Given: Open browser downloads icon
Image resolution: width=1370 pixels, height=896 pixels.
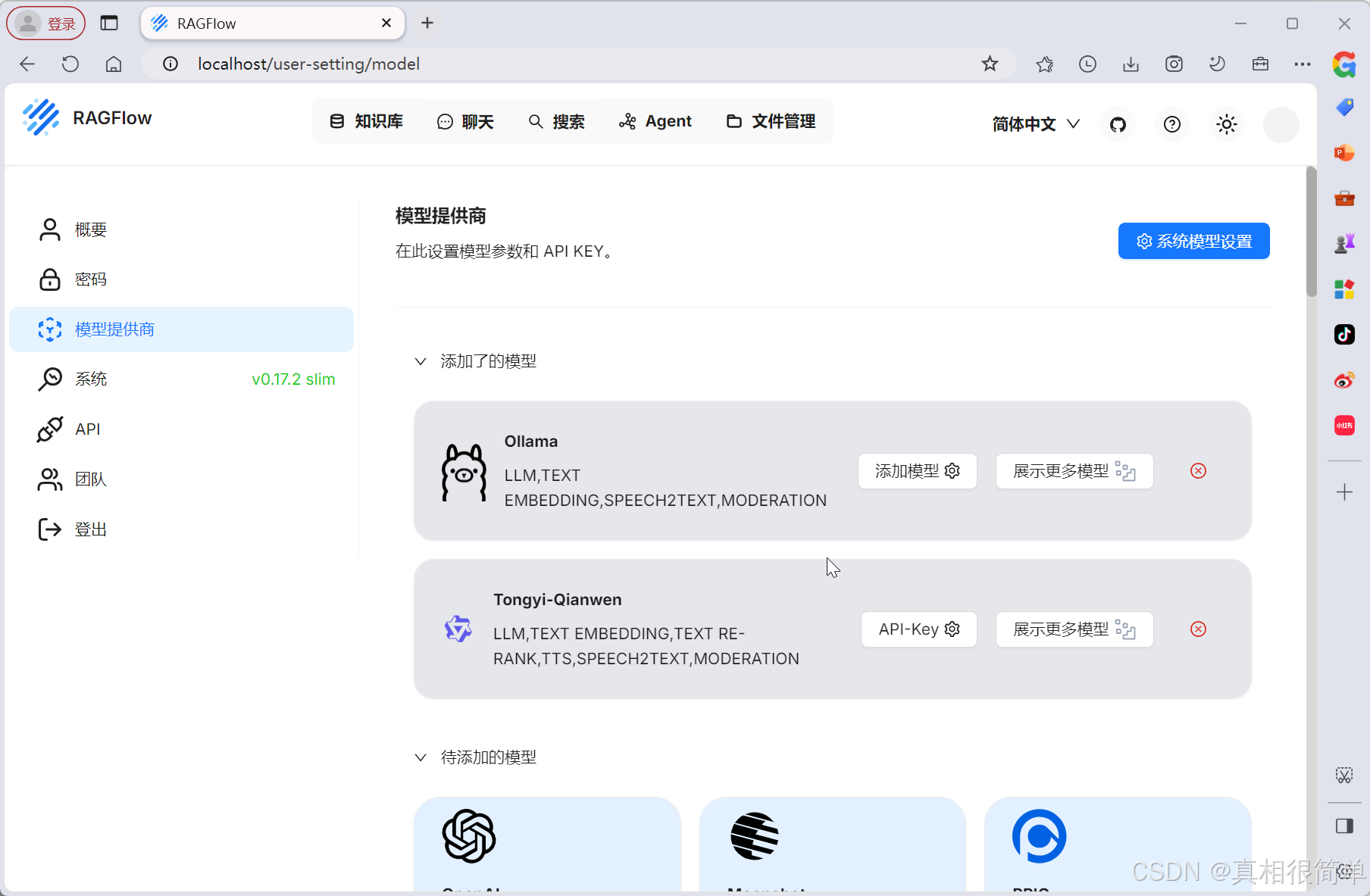Looking at the screenshot, I should point(1131,64).
